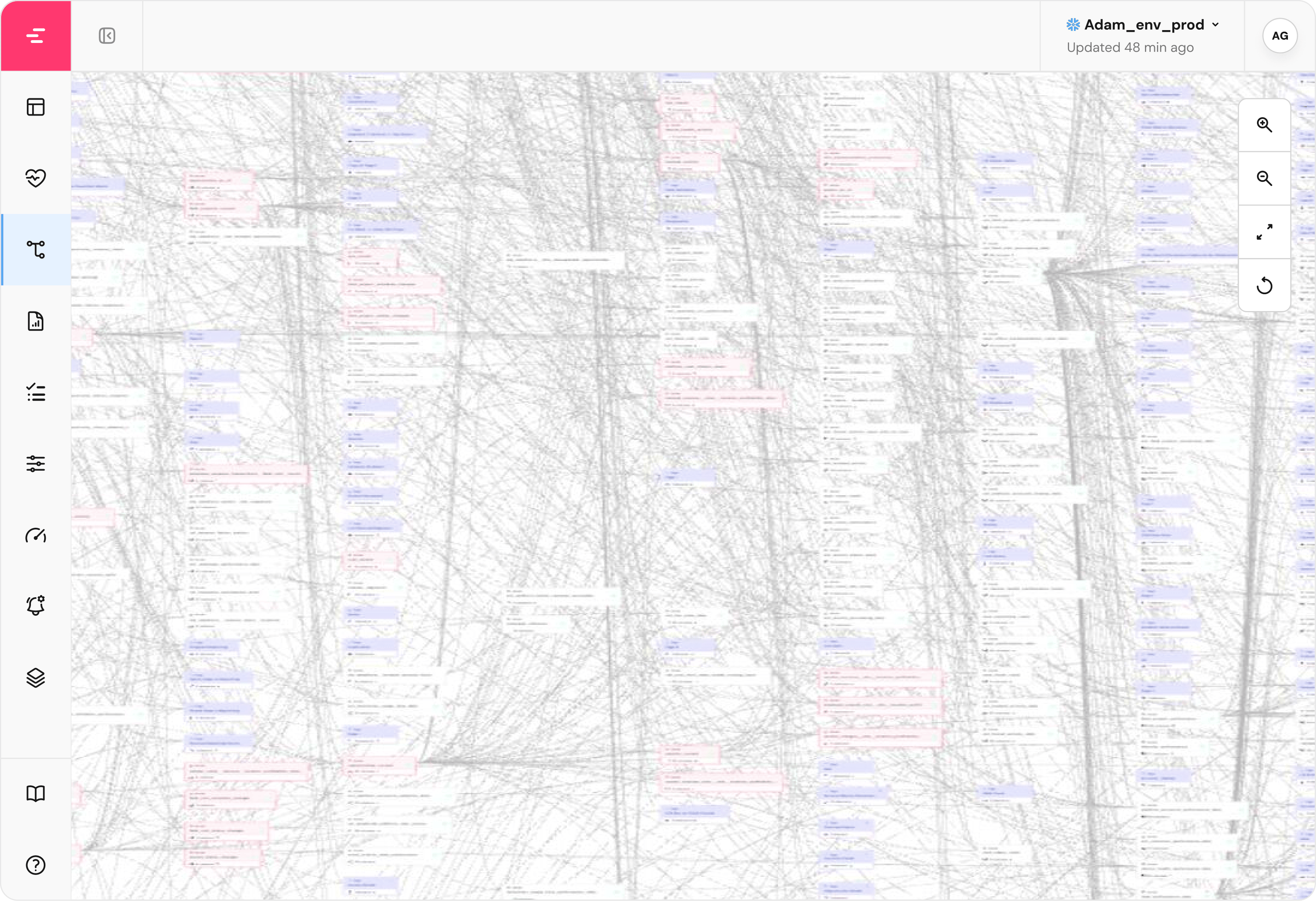Open the speedometer performance icon
The height and width of the screenshot is (901, 1316).
(x=36, y=535)
